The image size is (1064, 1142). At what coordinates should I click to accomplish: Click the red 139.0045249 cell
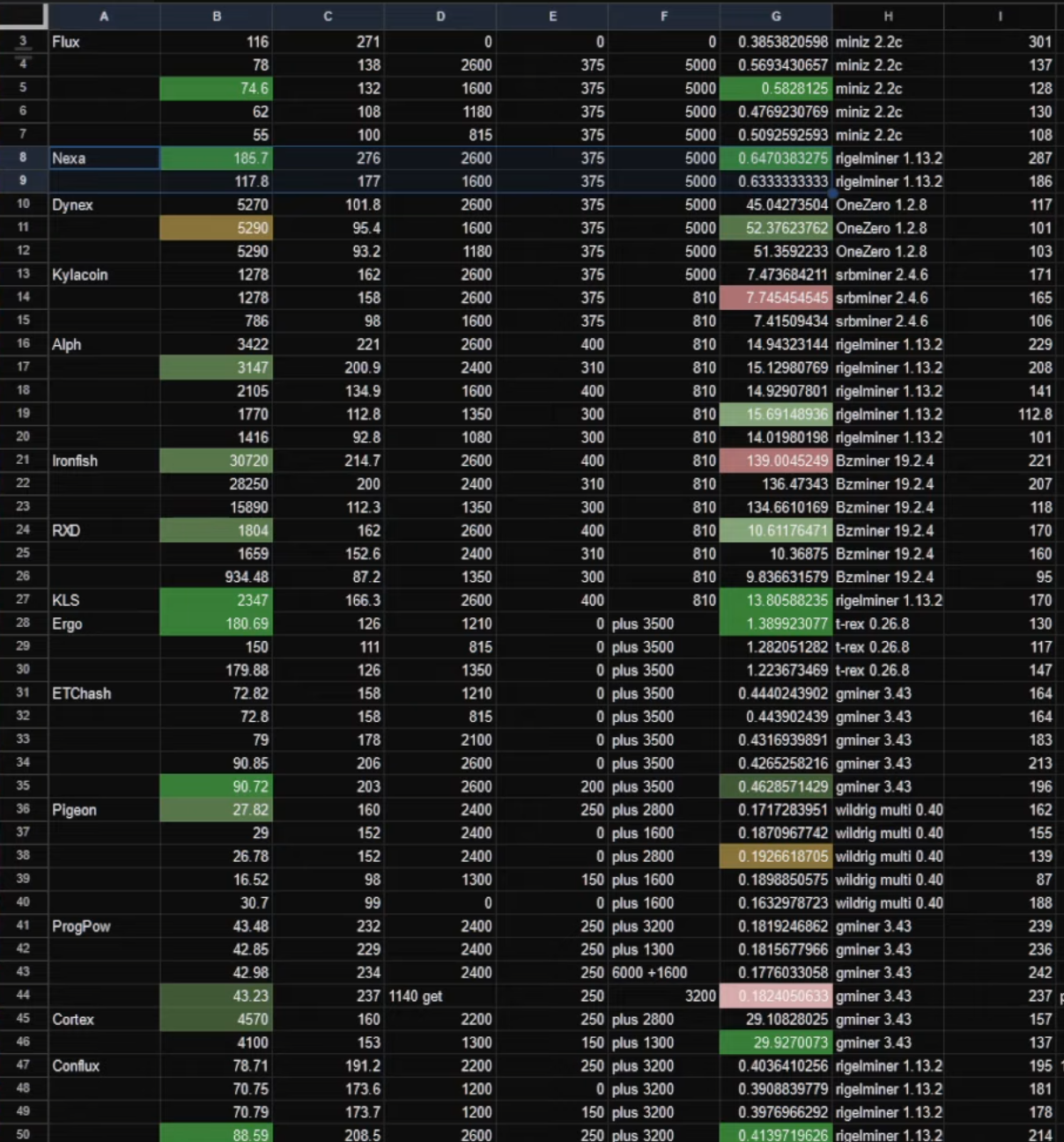coord(775,460)
